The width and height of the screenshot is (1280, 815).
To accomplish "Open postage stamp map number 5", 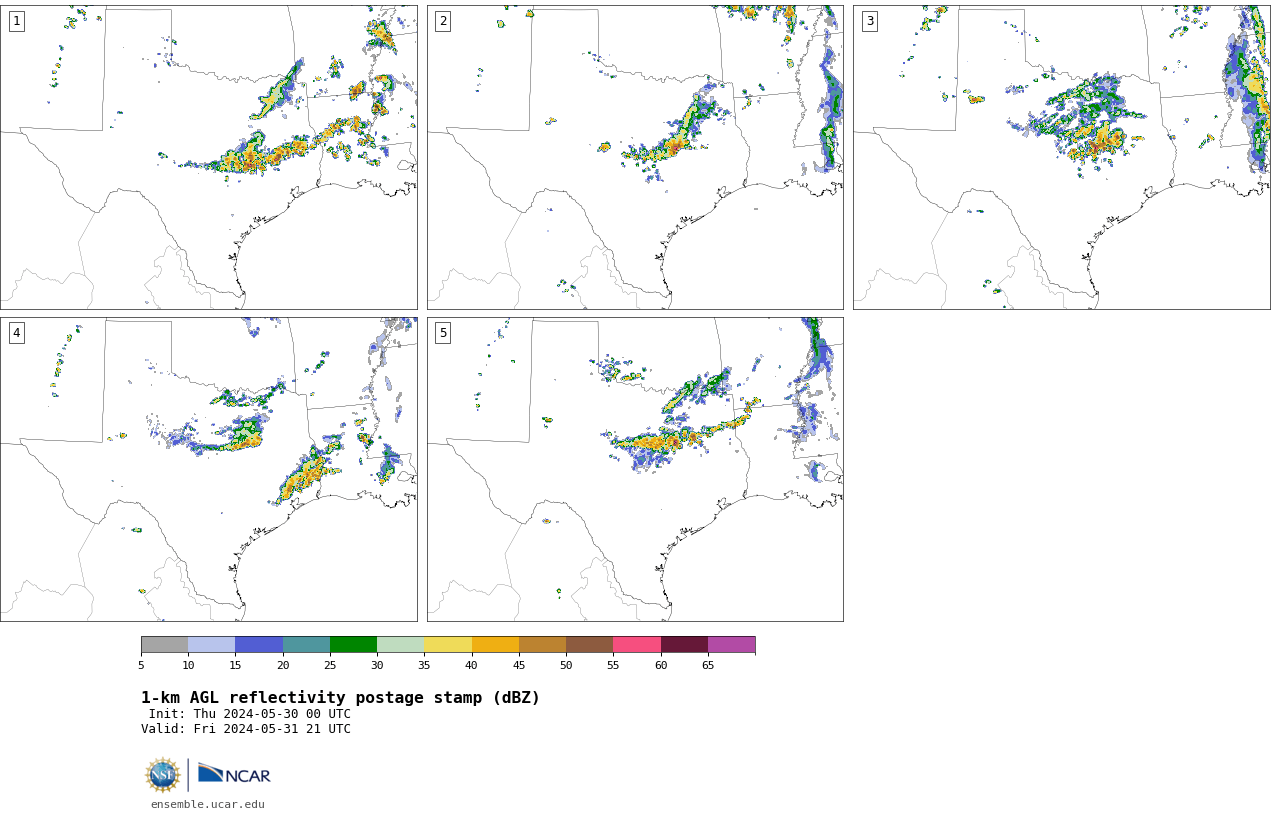I will coord(635,469).
